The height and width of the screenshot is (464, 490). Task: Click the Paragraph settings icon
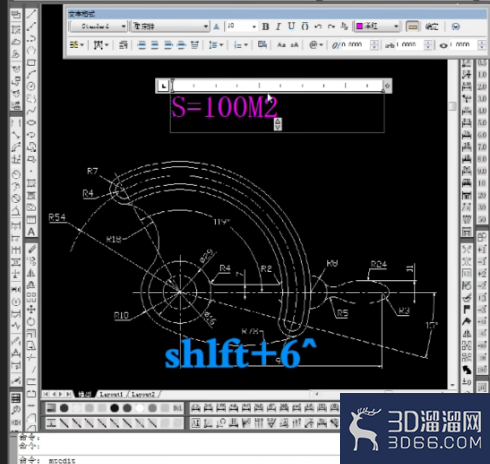point(123,45)
